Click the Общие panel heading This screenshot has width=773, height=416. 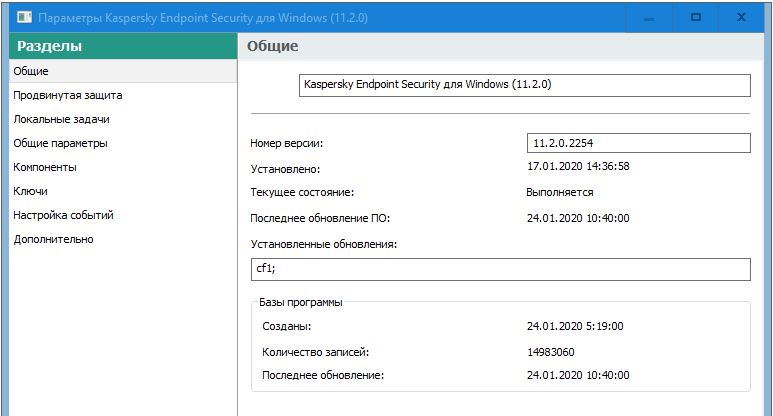(273, 46)
